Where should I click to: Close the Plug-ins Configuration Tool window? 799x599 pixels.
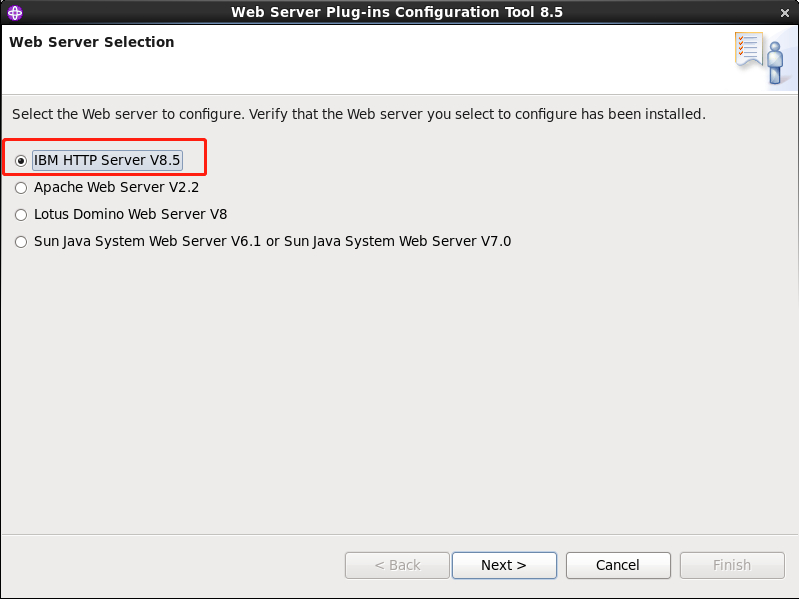point(785,13)
